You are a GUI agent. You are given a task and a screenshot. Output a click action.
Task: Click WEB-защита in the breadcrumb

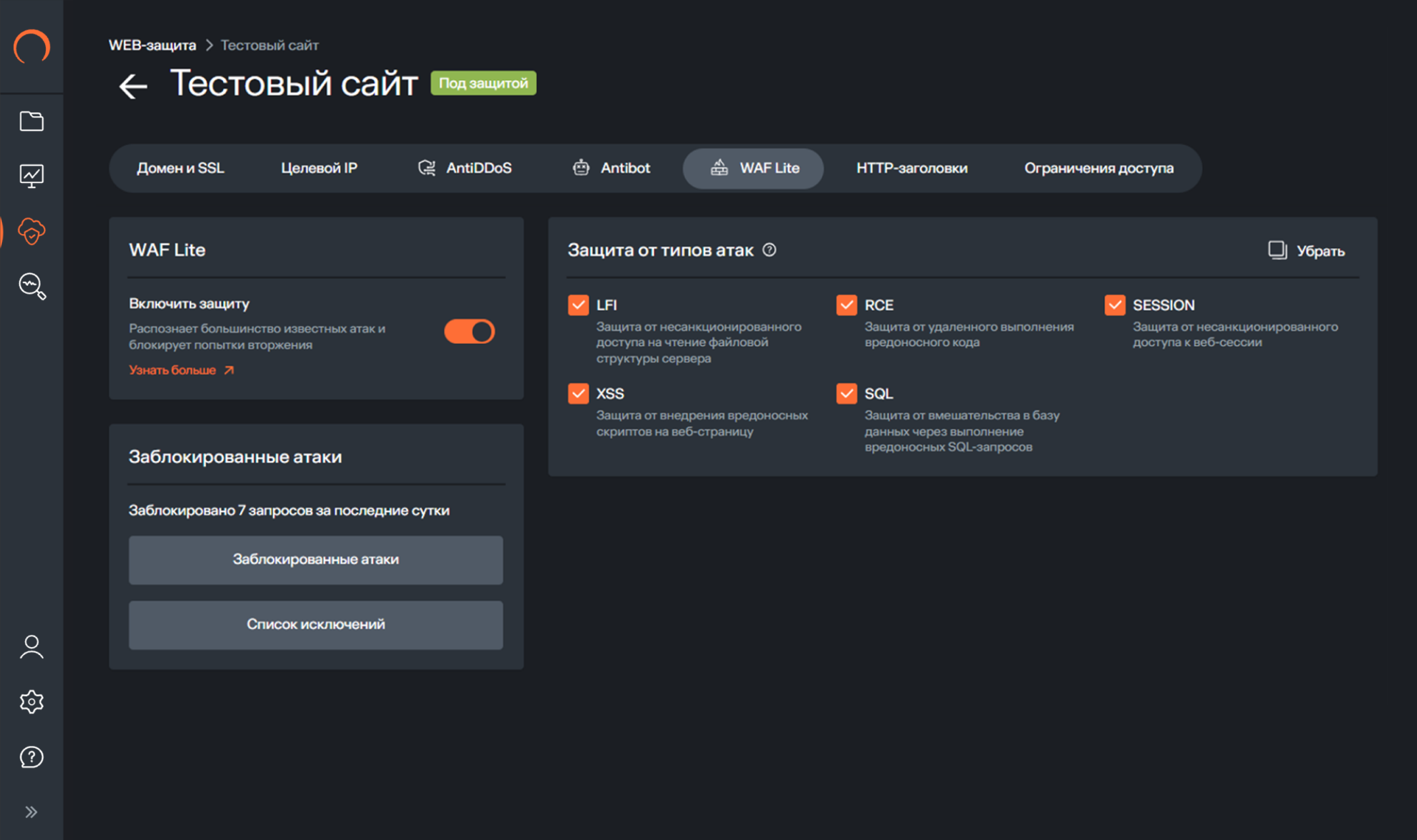click(152, 45)
